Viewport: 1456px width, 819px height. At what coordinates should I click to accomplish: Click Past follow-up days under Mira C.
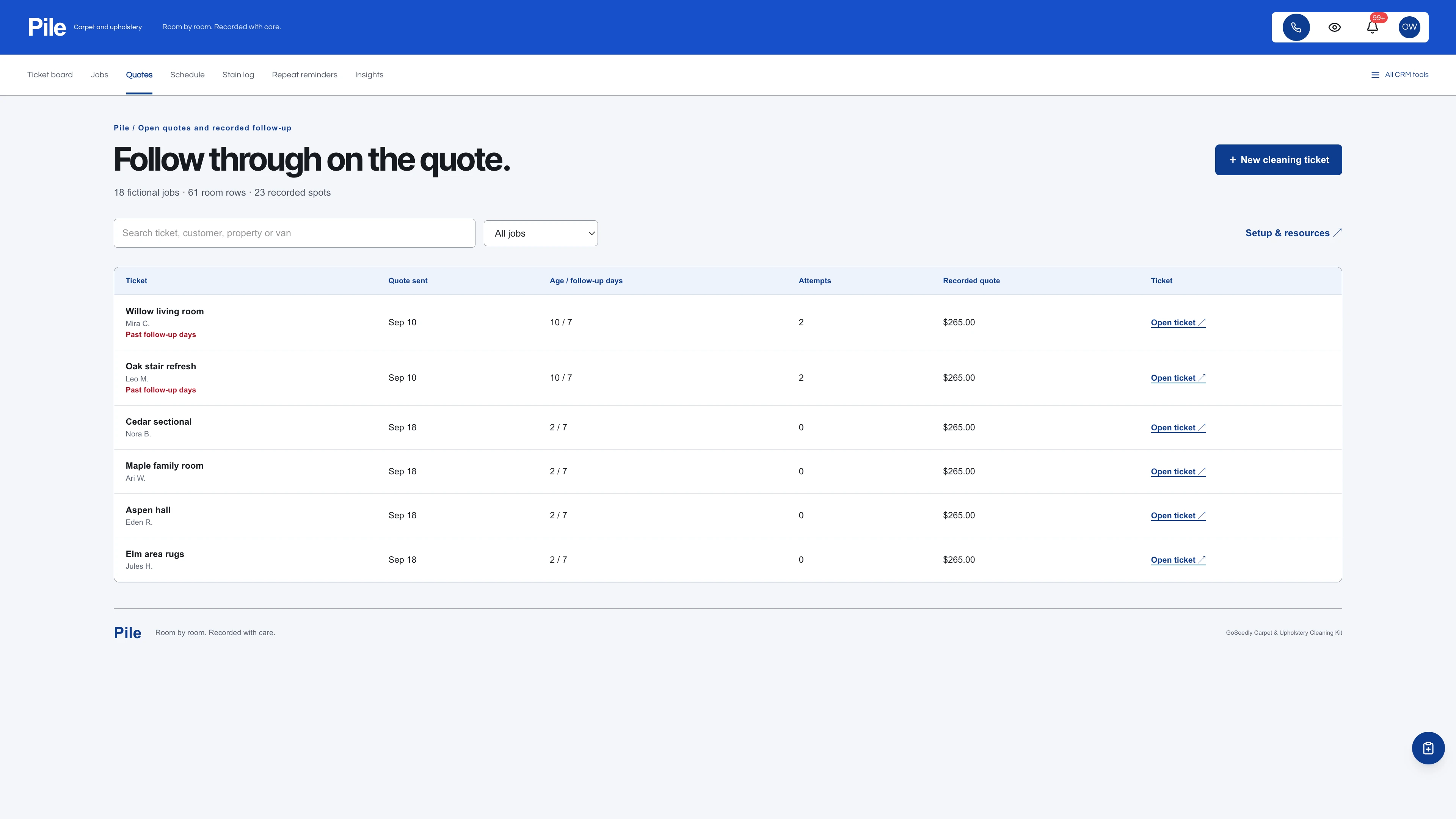click(x=160, y=334)
